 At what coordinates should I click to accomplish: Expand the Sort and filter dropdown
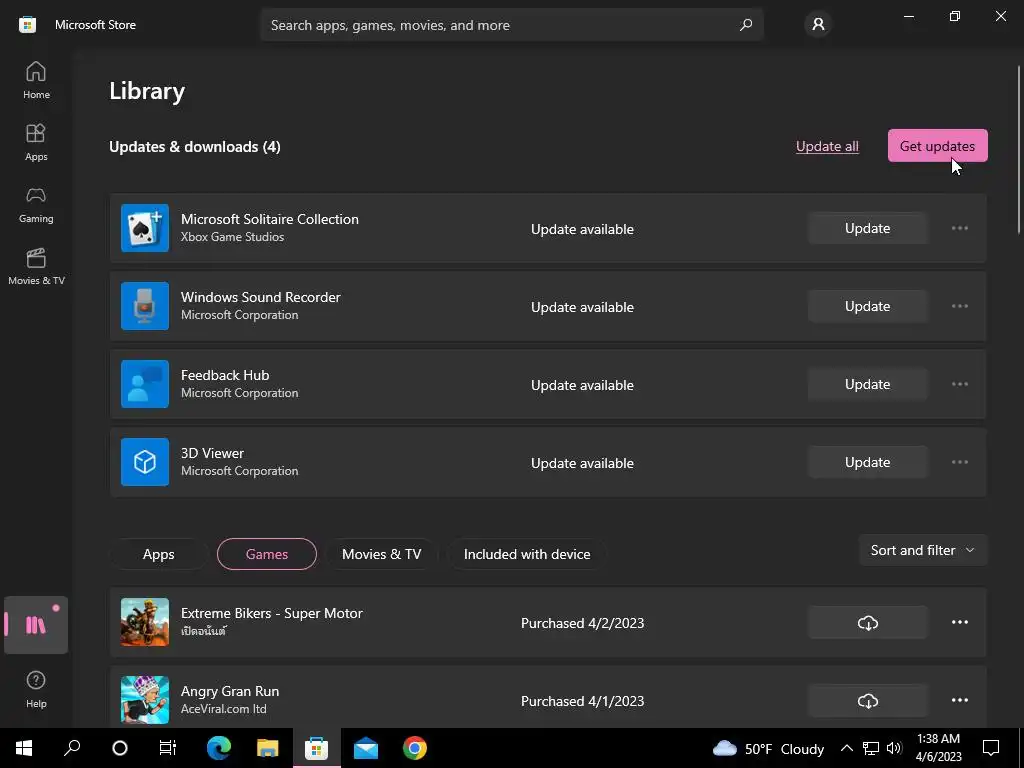(923, 551)
